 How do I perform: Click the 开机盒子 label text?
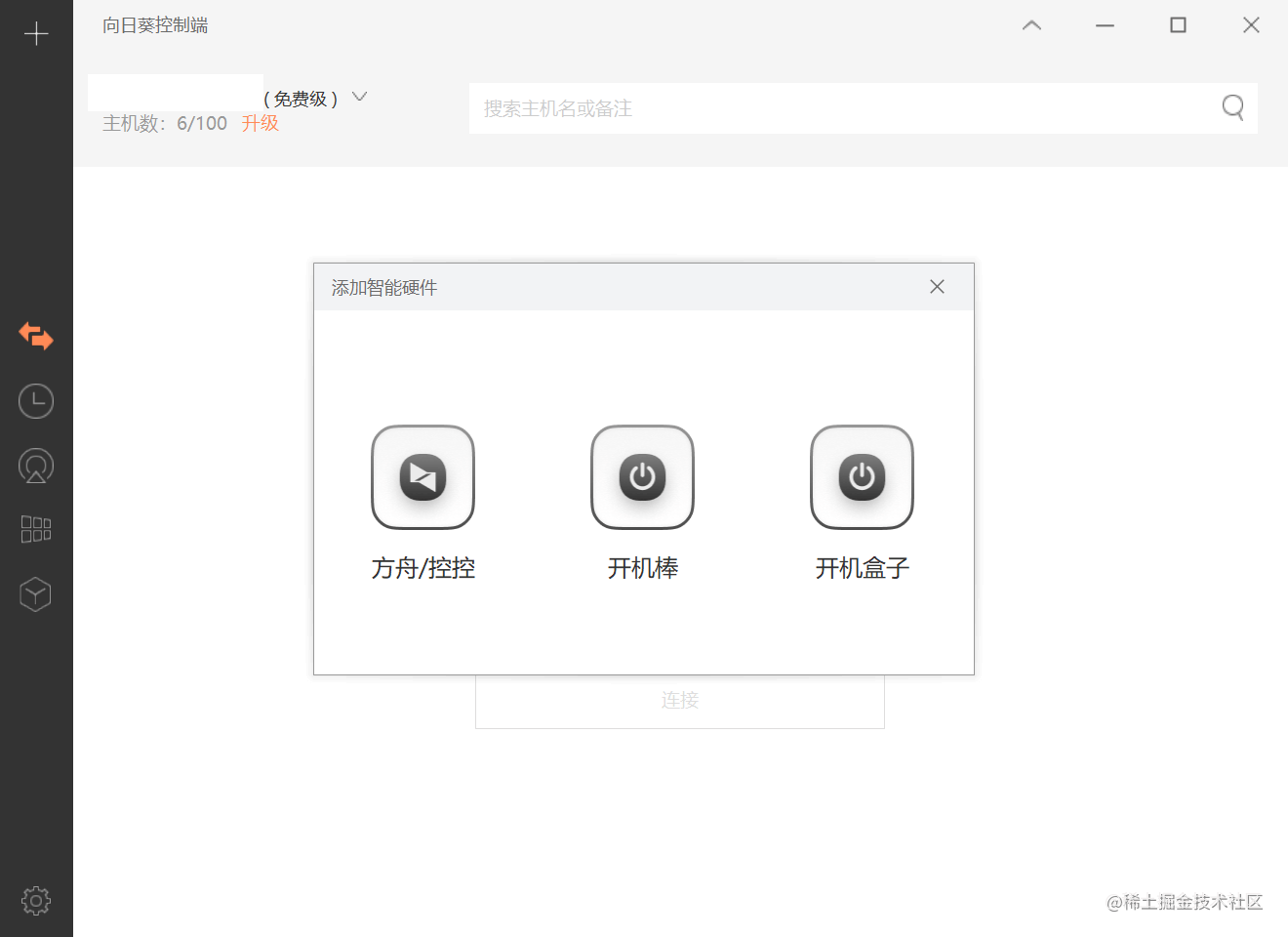point(862,568)
